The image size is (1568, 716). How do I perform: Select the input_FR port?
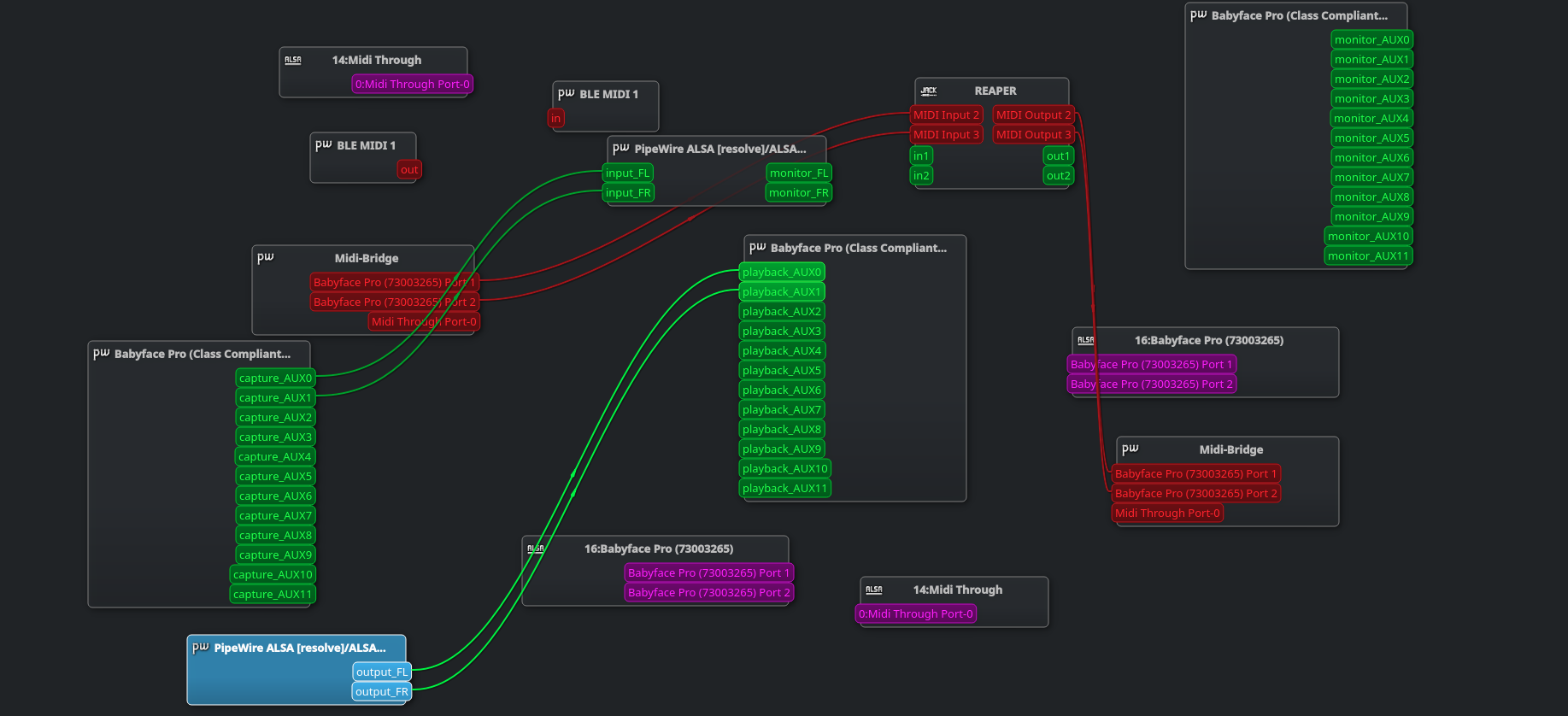tap(628, 192)
